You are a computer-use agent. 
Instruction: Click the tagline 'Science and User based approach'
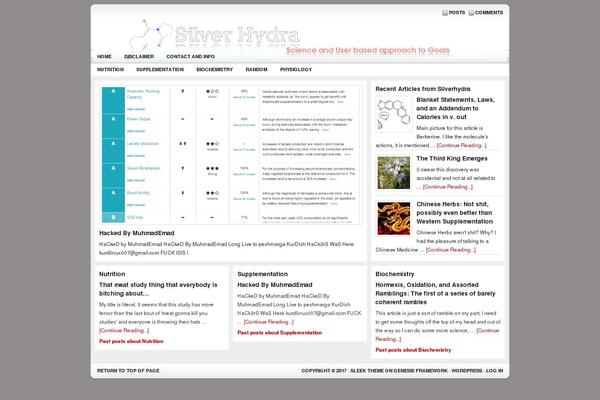pyautogui.click(x=368, y=51)
